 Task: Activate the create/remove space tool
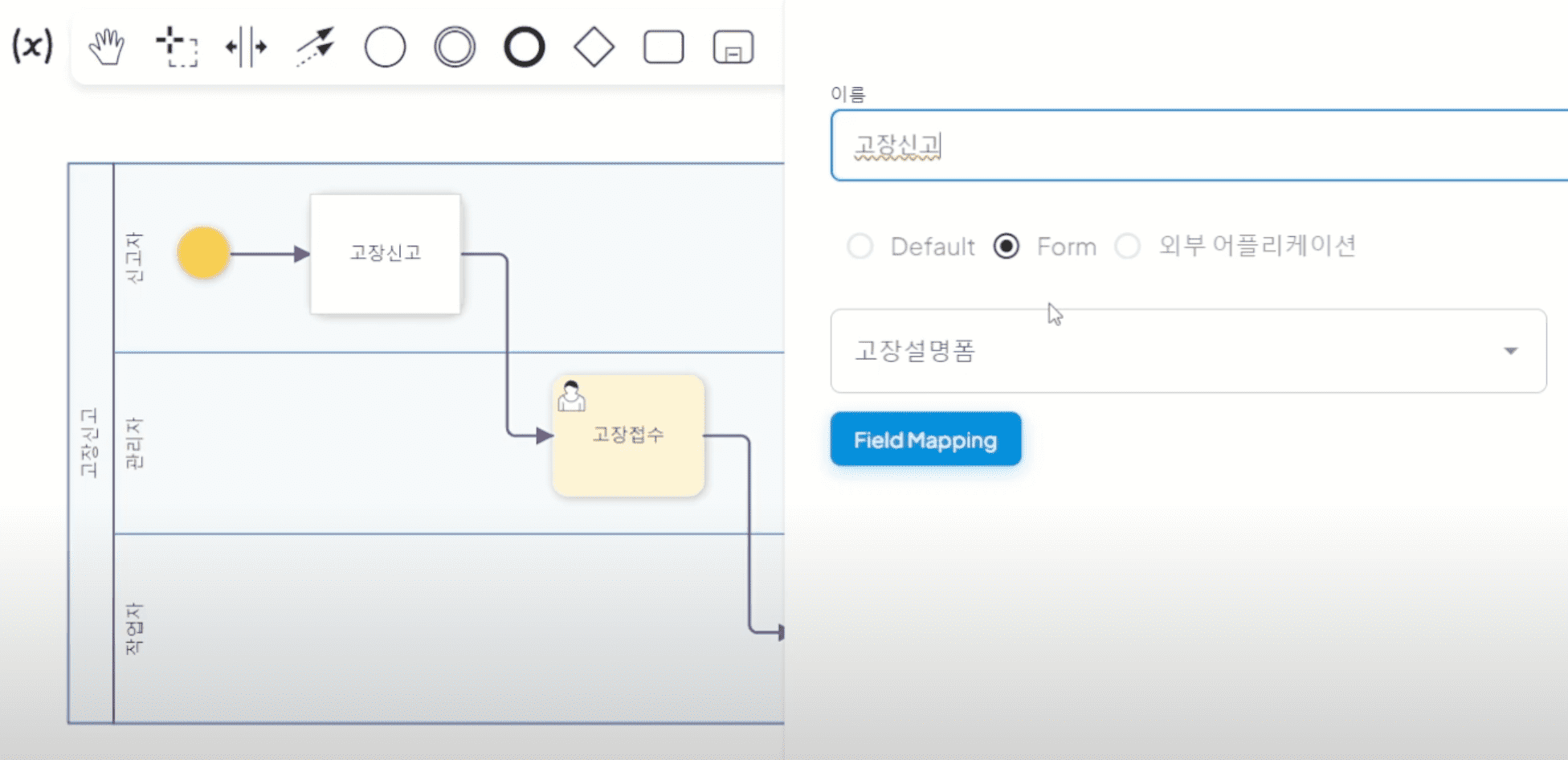coord(246,47)
